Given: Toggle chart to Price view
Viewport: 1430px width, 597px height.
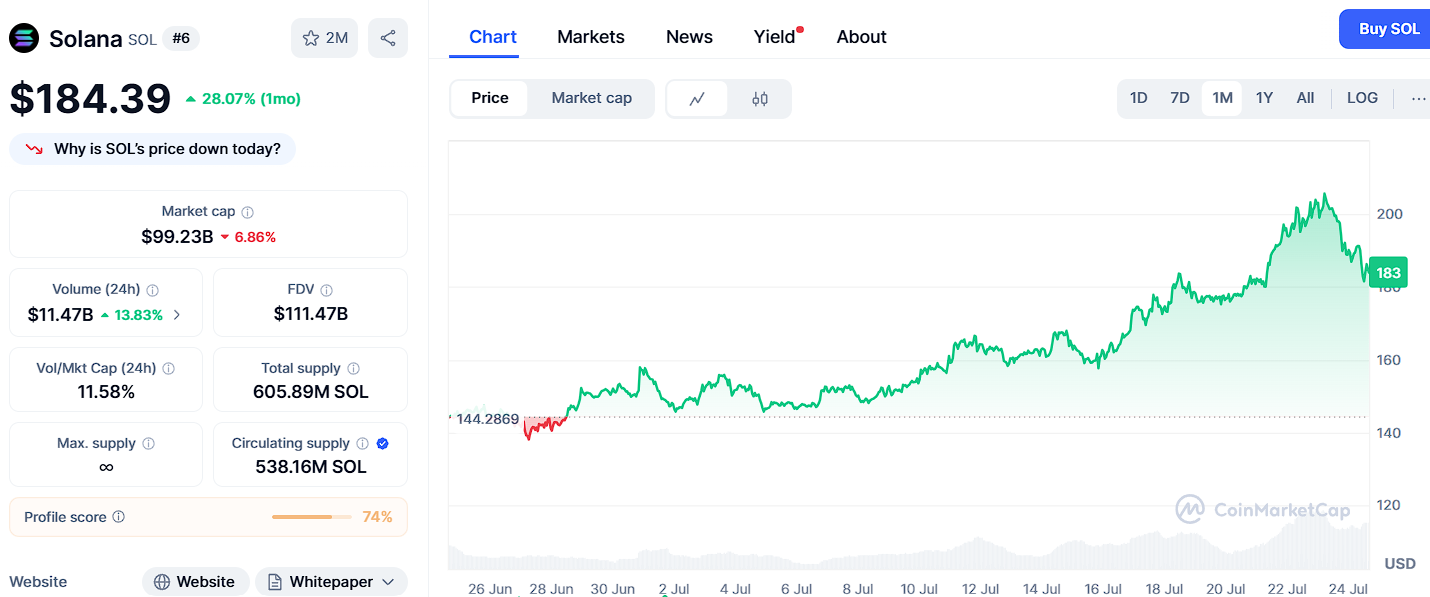Looking at the screenshot, I should 490,98.
